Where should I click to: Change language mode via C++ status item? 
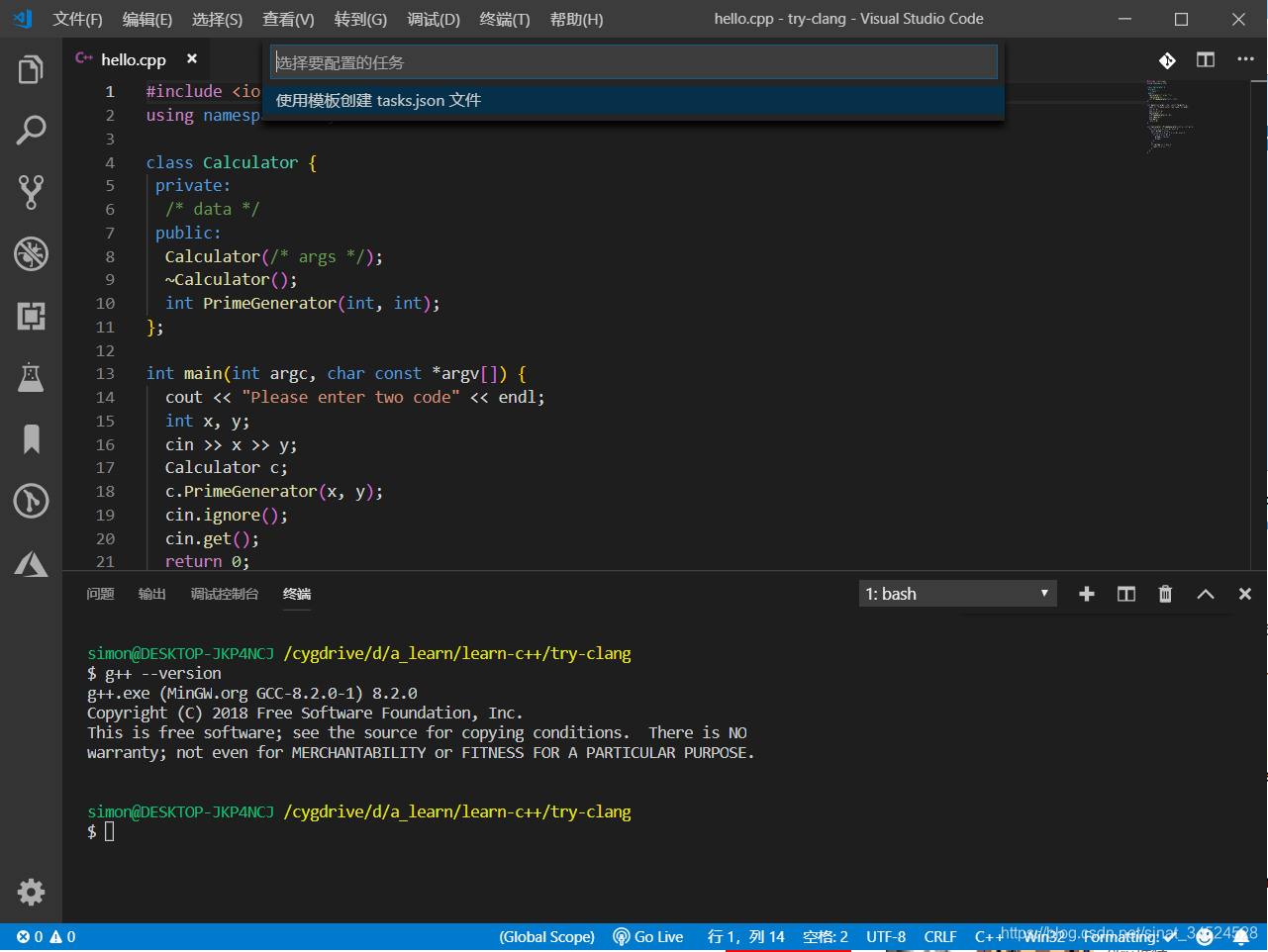(x=989, y=936)
